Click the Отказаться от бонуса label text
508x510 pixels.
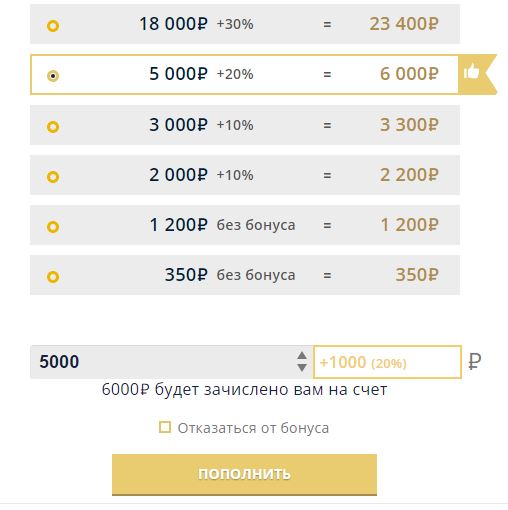pyautogui.click(x=253, y=428)
